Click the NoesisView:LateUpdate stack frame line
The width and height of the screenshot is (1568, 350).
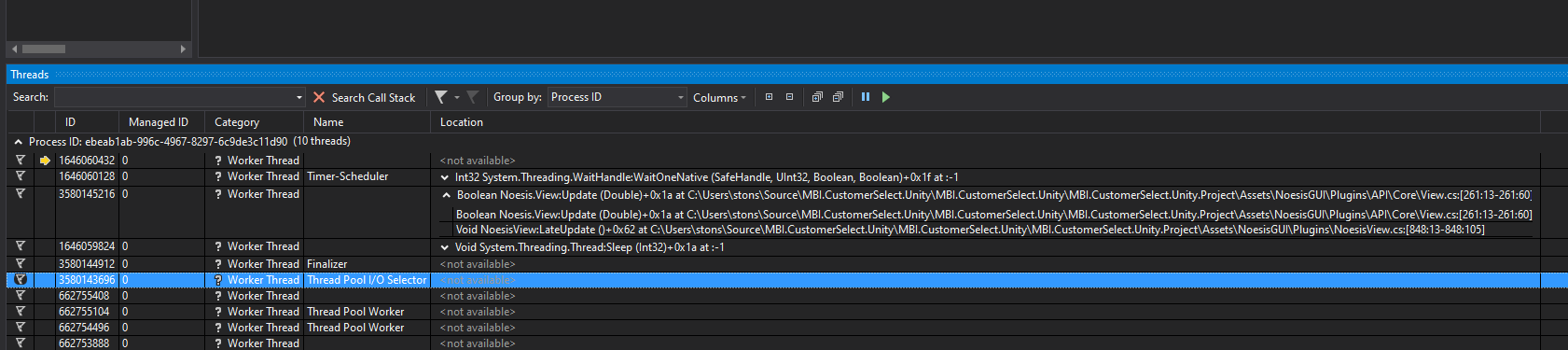tap(970, 230)
